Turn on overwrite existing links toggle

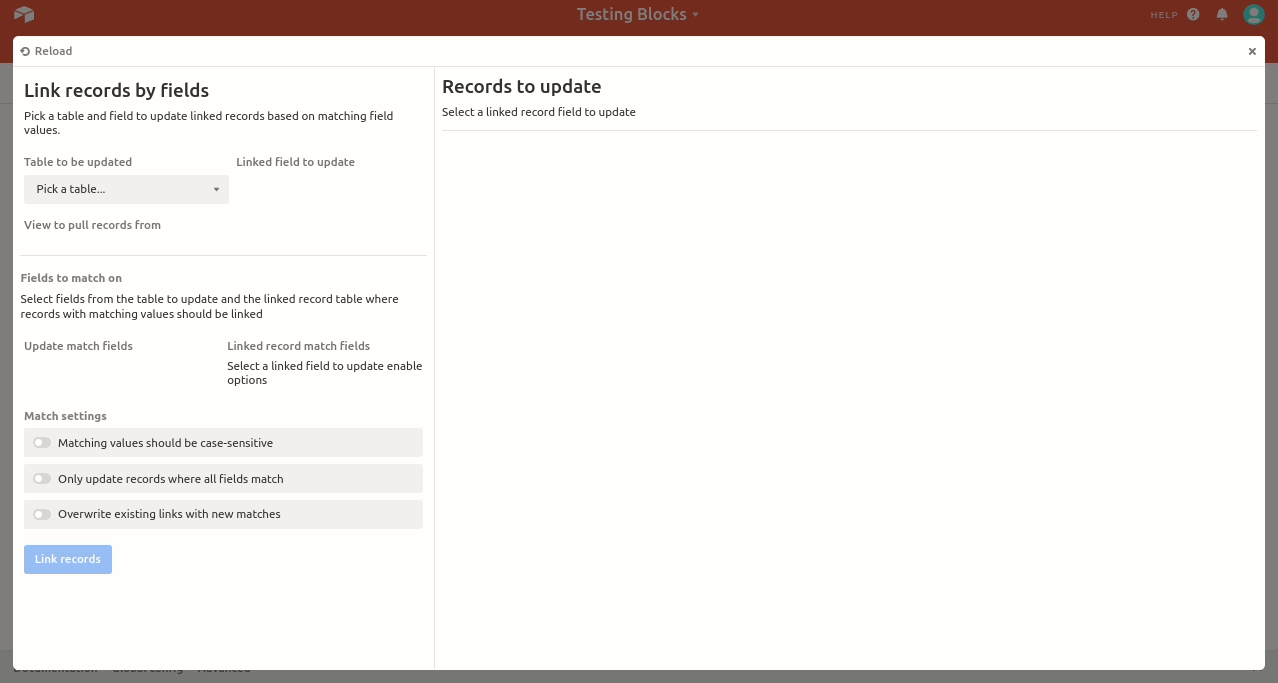[x=42, y=515]
